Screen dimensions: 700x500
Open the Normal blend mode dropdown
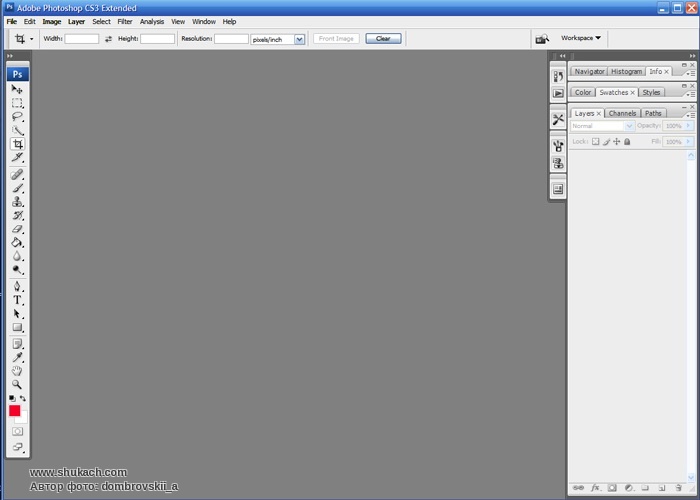click(602, 126)
